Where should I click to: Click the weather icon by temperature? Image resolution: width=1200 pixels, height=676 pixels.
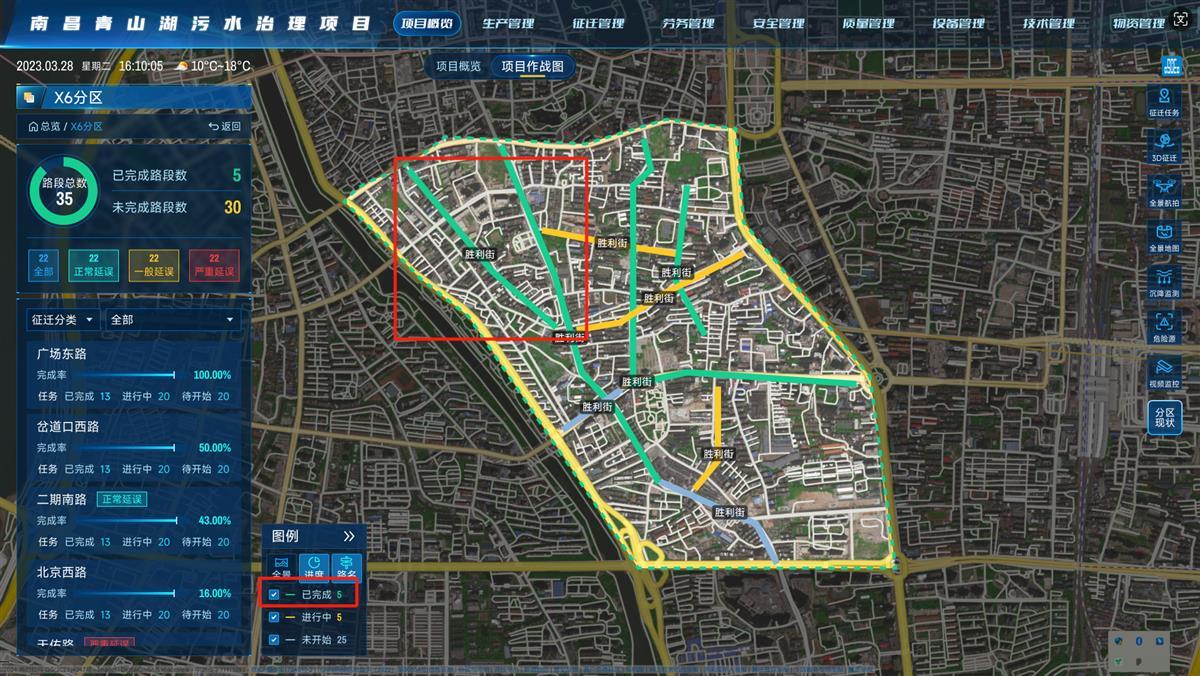(182, 66)
